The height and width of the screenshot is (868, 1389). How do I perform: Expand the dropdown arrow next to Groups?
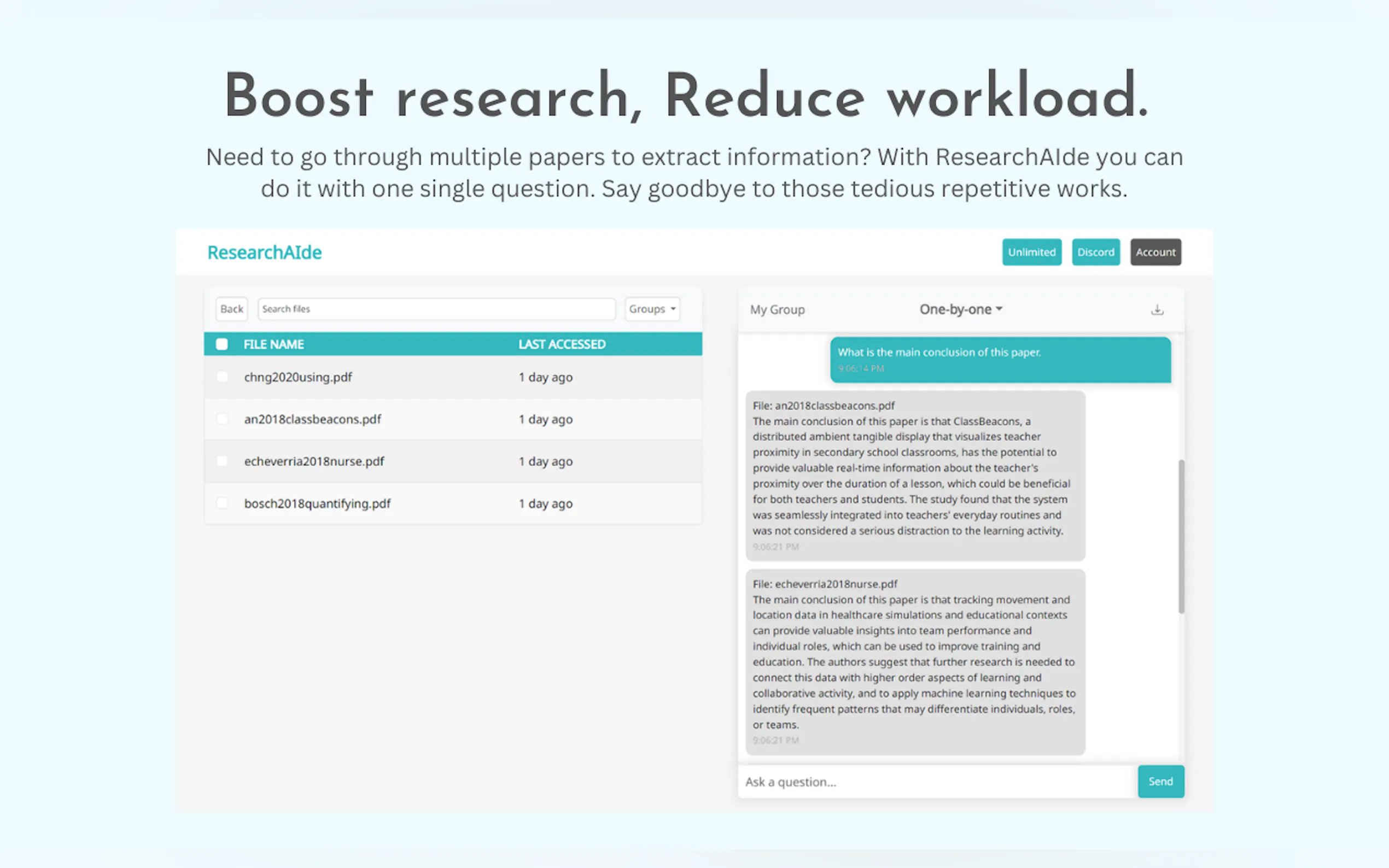[x=672, y=309]
